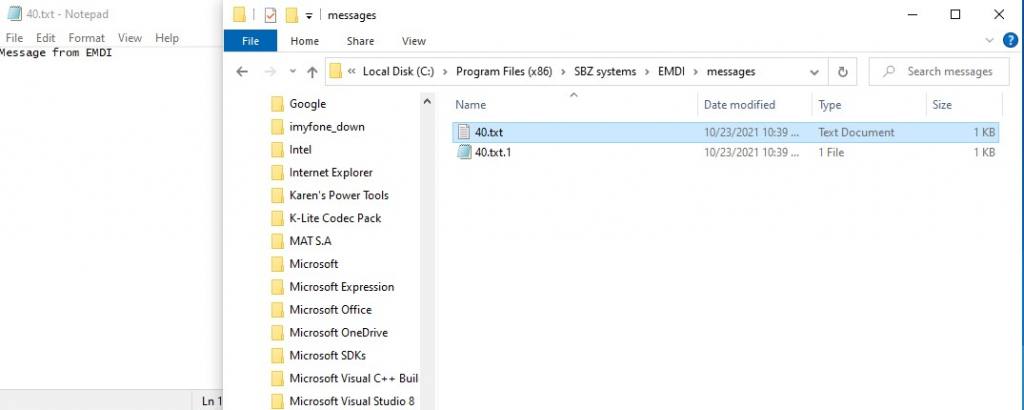
Task: Click EMDI in breadcrumb path
Action: (x=671, y=72)
